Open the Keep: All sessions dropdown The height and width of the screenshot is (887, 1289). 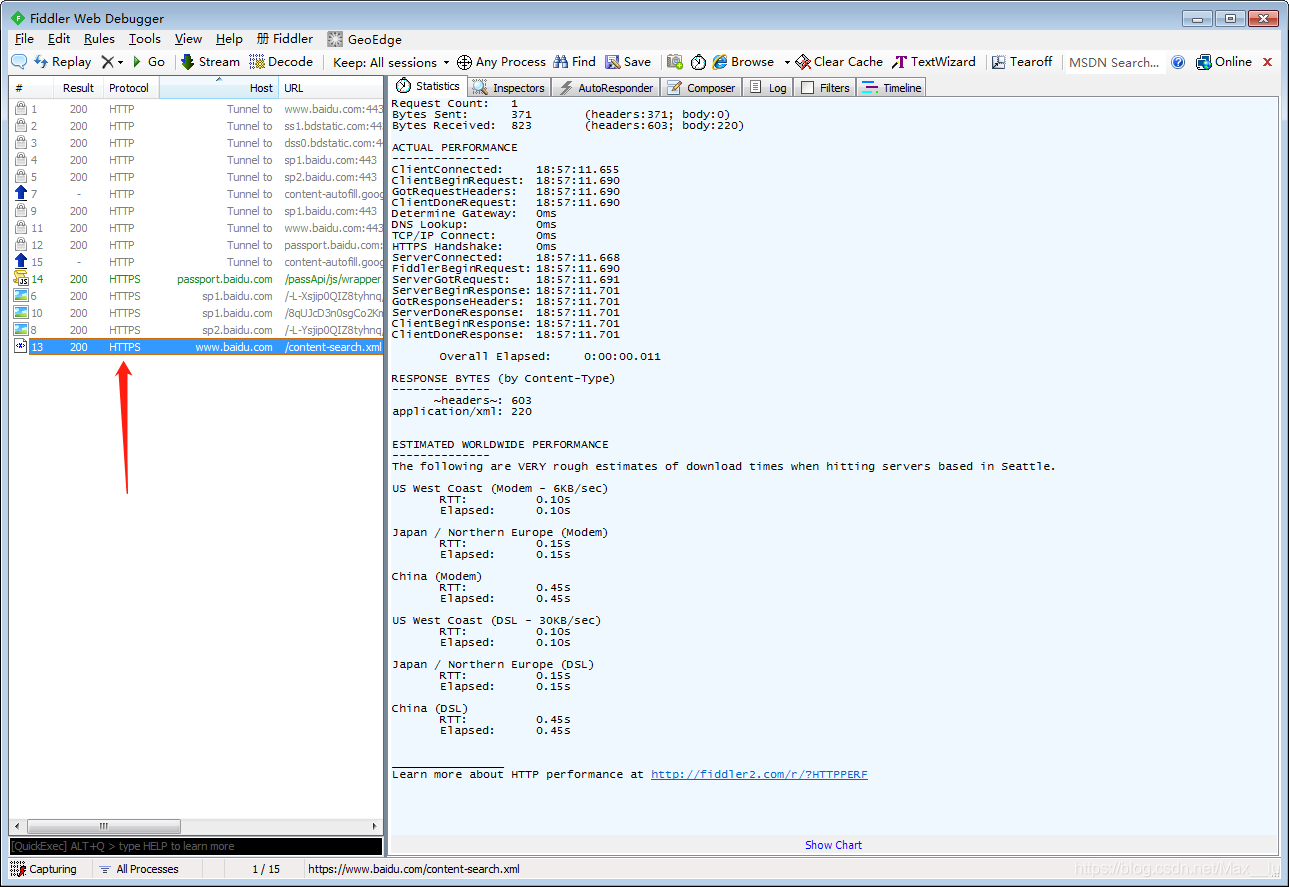[x=391, y=62]
